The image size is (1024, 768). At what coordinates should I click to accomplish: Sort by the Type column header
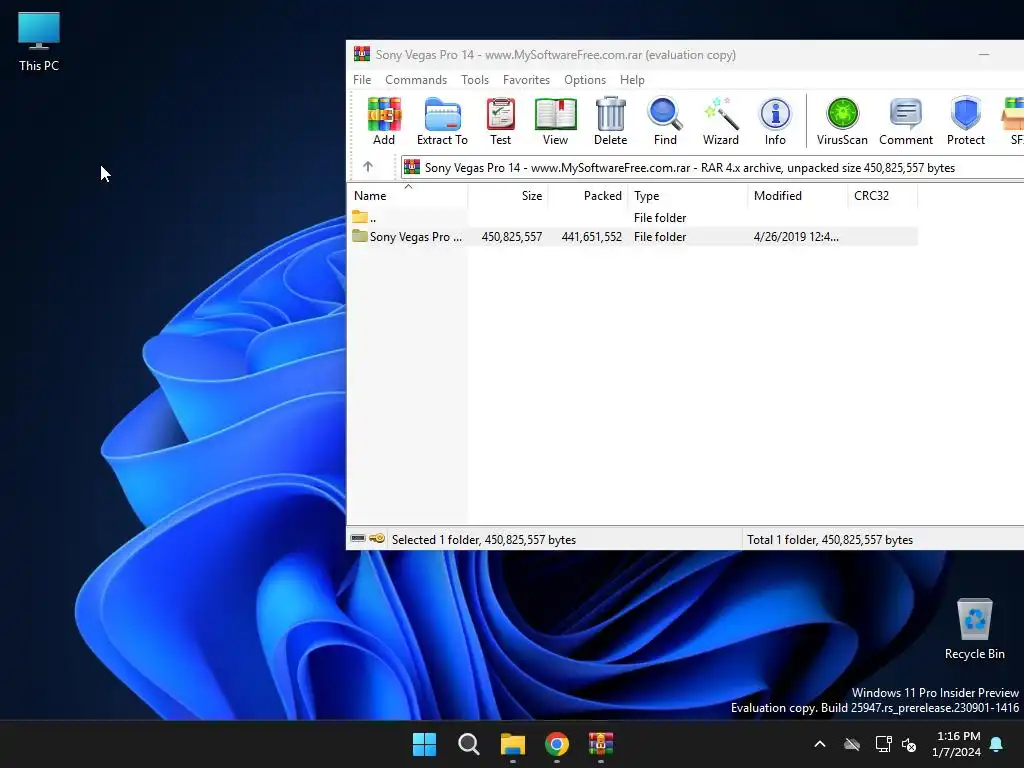click(688, 195)
